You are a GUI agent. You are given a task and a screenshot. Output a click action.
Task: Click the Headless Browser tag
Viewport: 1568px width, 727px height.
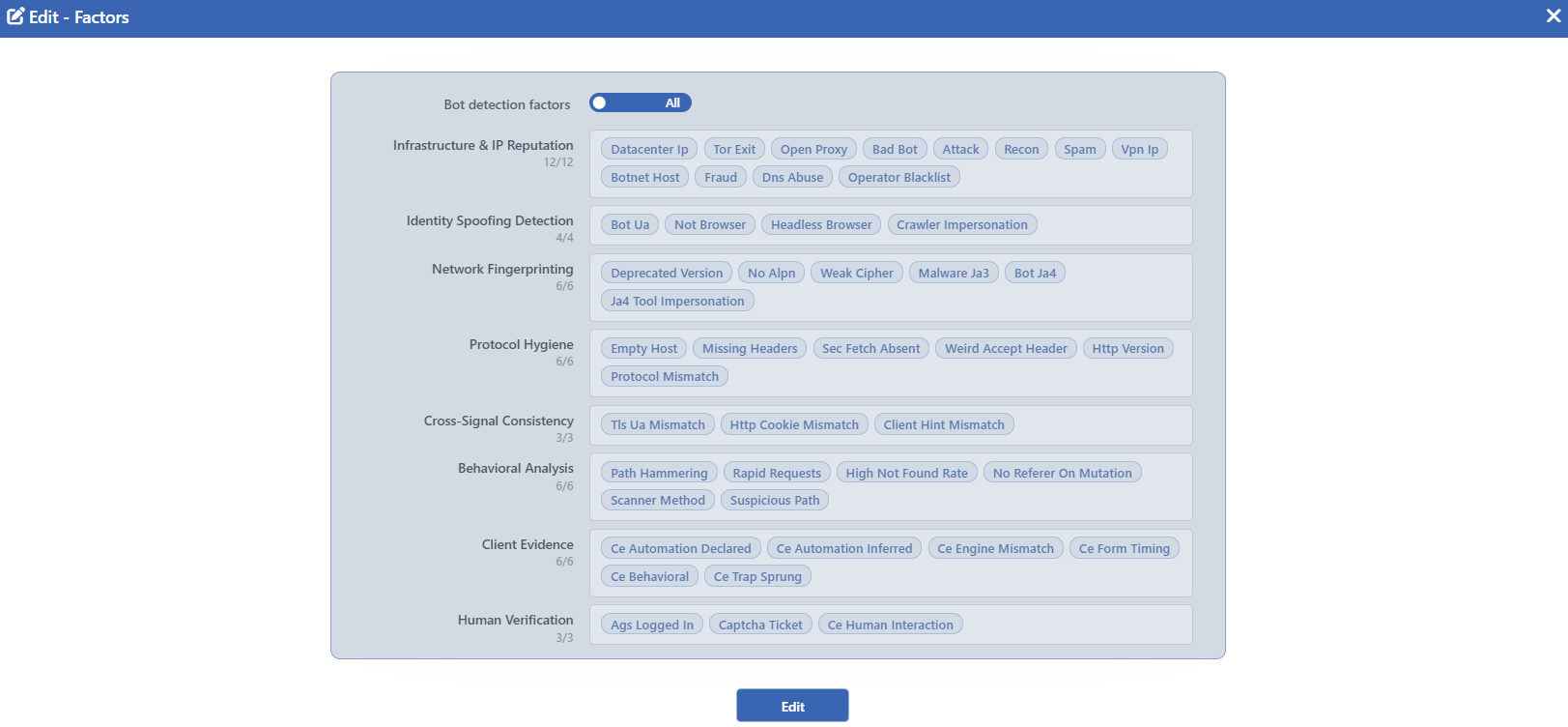(821, 224)
